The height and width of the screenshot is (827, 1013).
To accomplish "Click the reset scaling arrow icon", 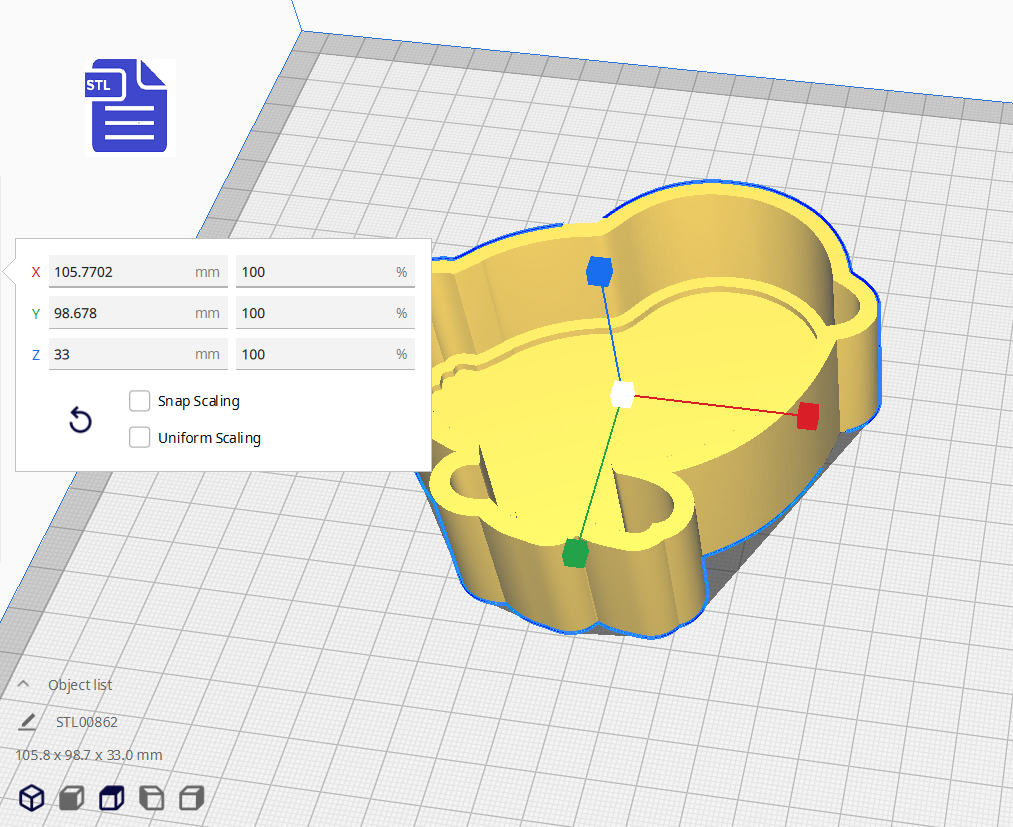I will click(80, 420).
